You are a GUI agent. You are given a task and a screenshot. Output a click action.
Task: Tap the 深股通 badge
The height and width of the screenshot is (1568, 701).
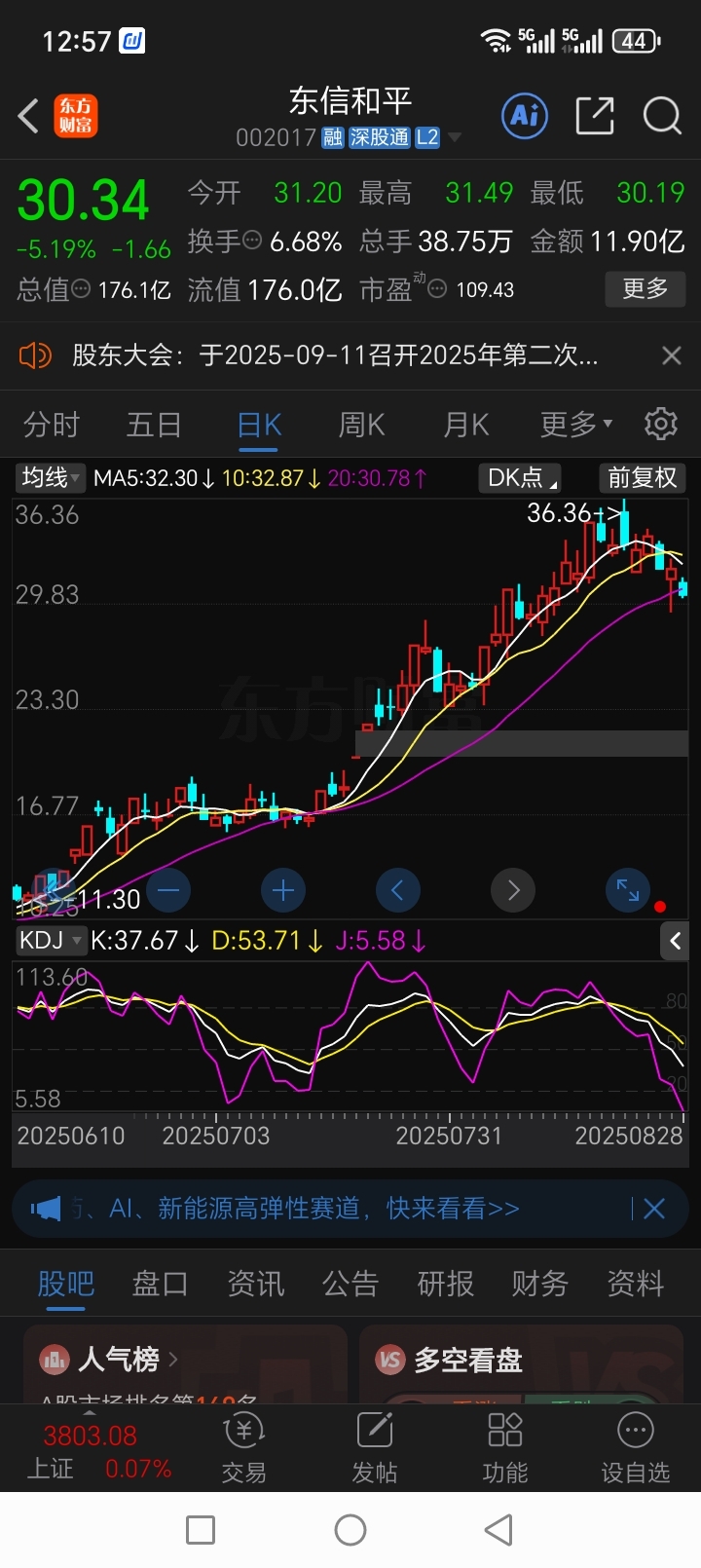click(x=380, y=137)
